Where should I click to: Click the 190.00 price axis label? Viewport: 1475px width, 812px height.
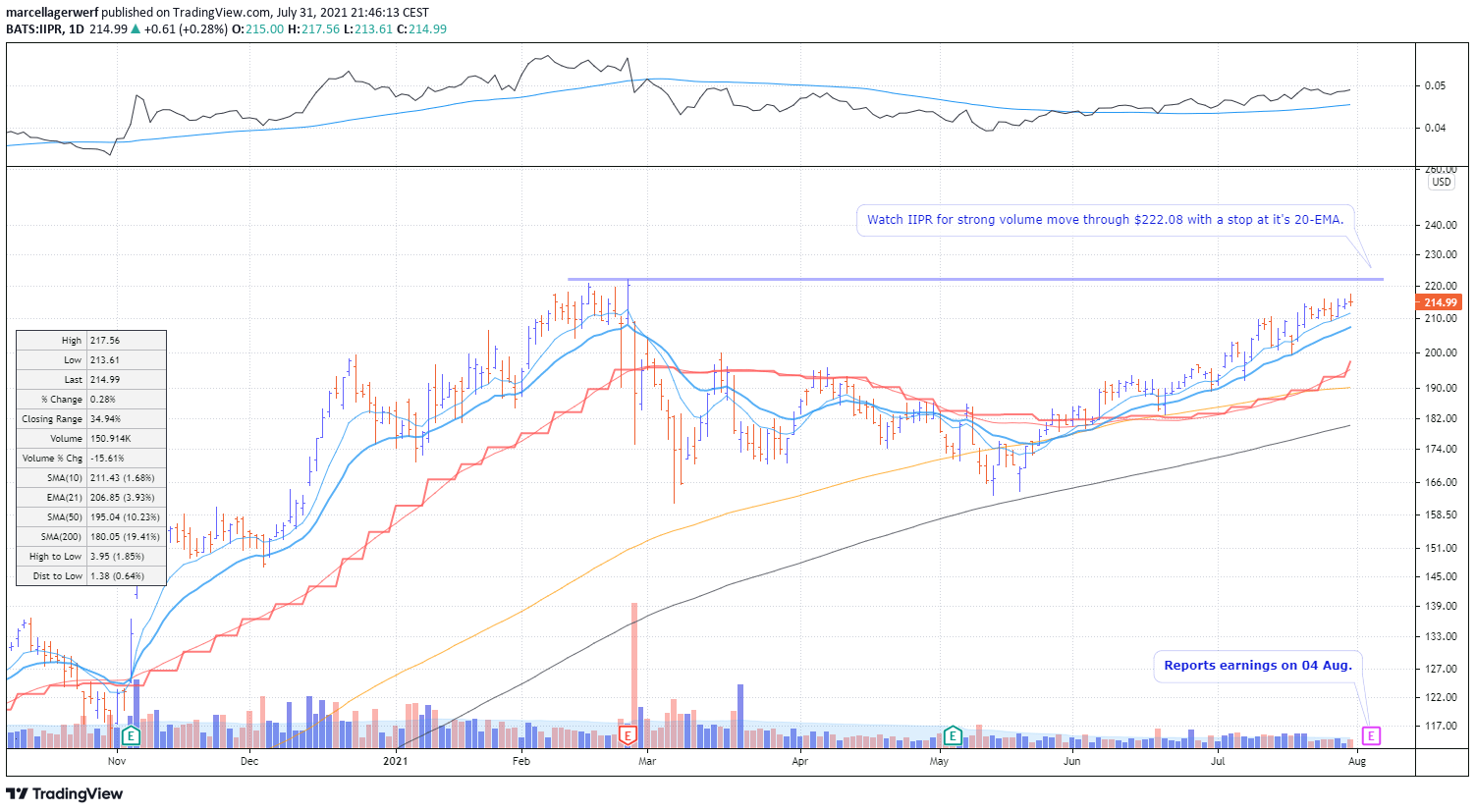(1441, 388)
